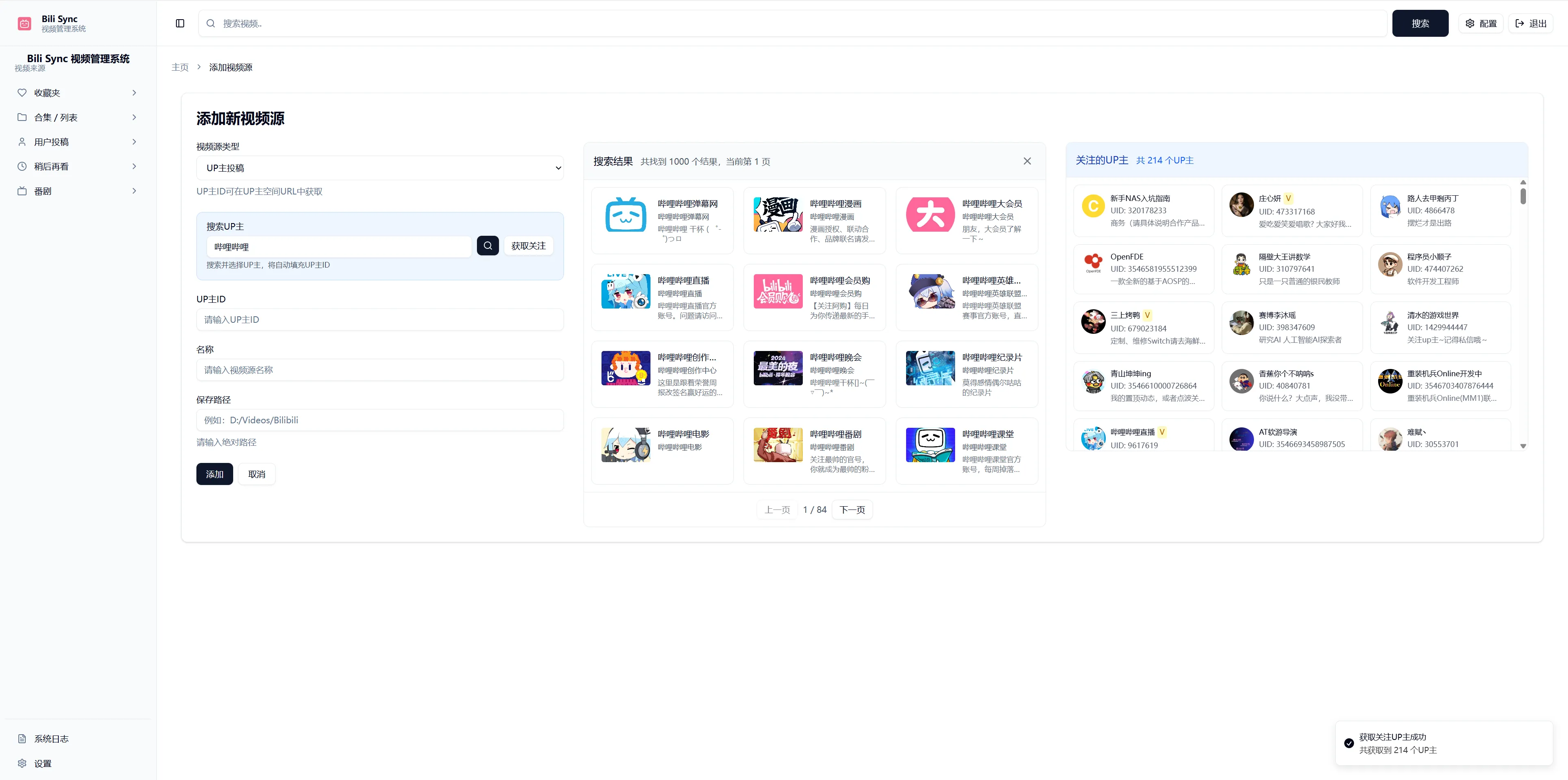Expand the 稍后再看 chevron
The height and width of the screenshot is (780, 1568).
coord(134,166)
